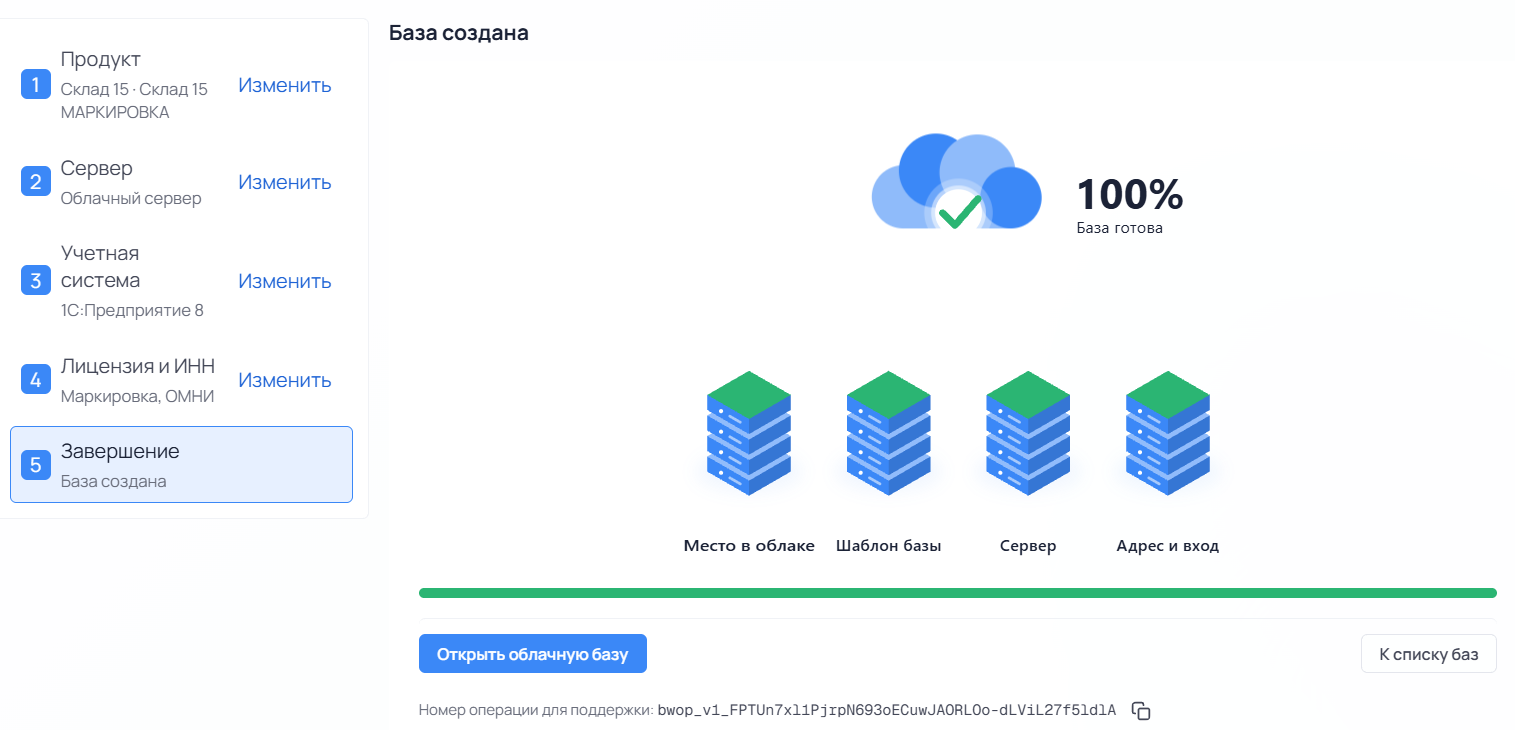This screenshot has width=1515, height=730.
Task: Click the operation ID starting with bwop_v1
Action: point(887,711)
